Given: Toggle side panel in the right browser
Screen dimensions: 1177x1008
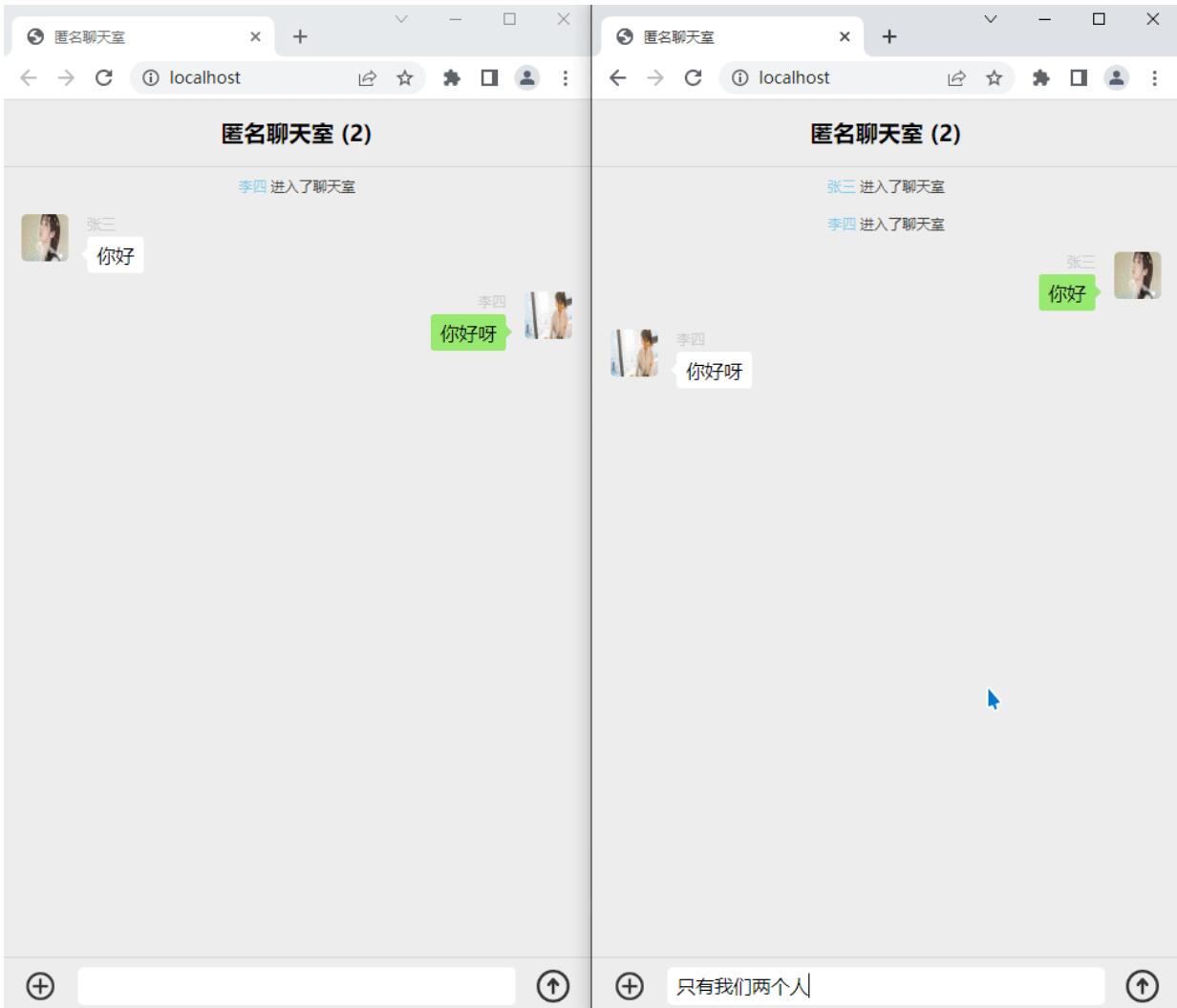Looking at the screenshot, I should (1079, 78).
